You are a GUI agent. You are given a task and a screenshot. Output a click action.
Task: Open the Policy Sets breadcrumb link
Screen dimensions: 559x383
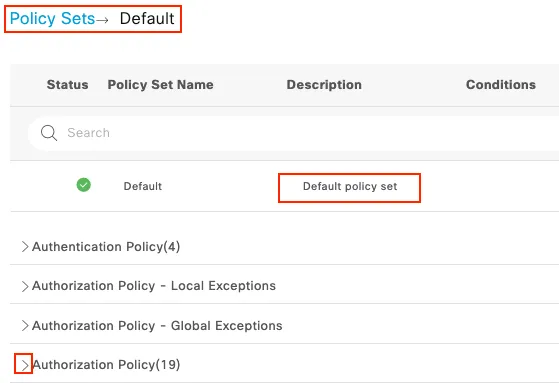coord(52,19)
